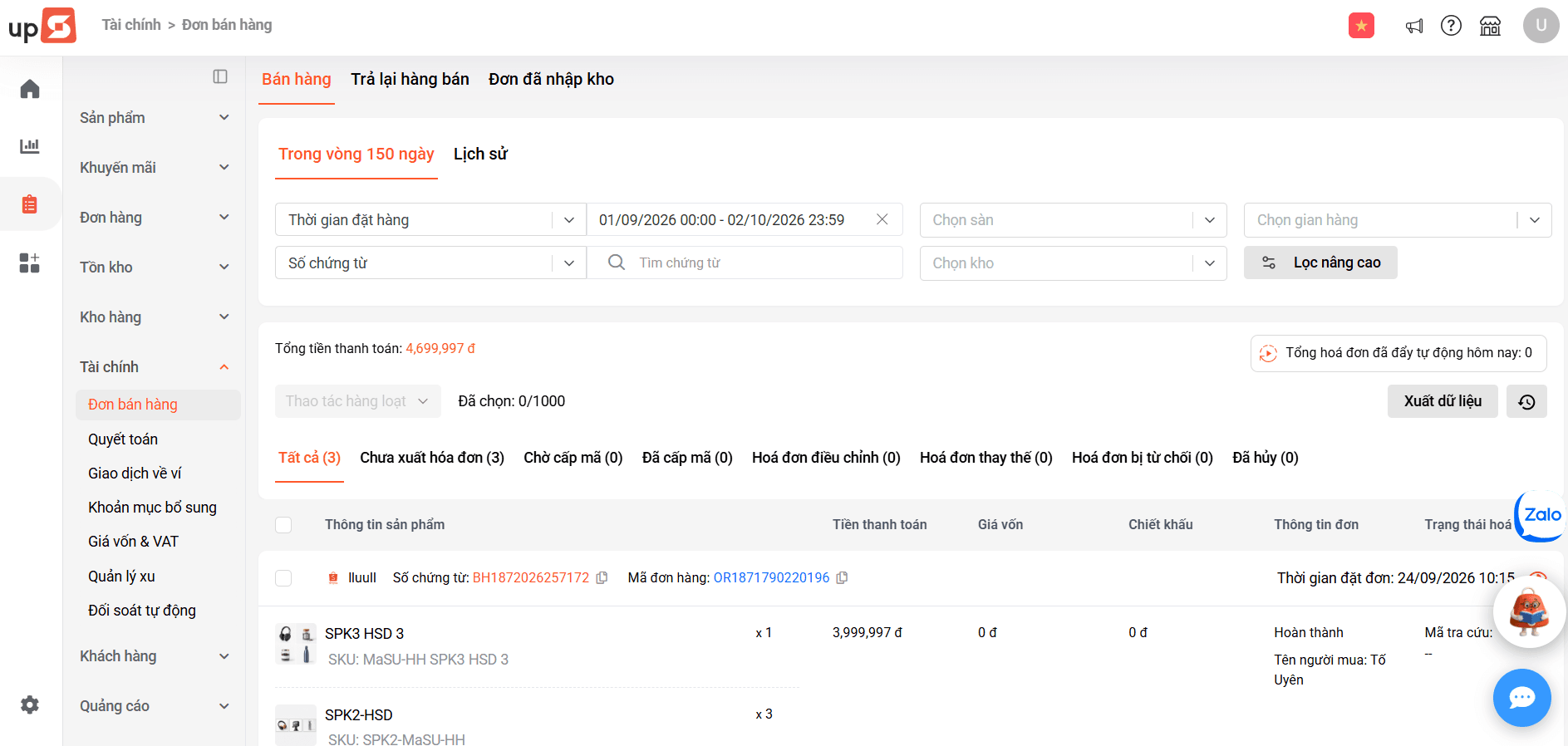Open the user avatar U

click(1541, 26)
